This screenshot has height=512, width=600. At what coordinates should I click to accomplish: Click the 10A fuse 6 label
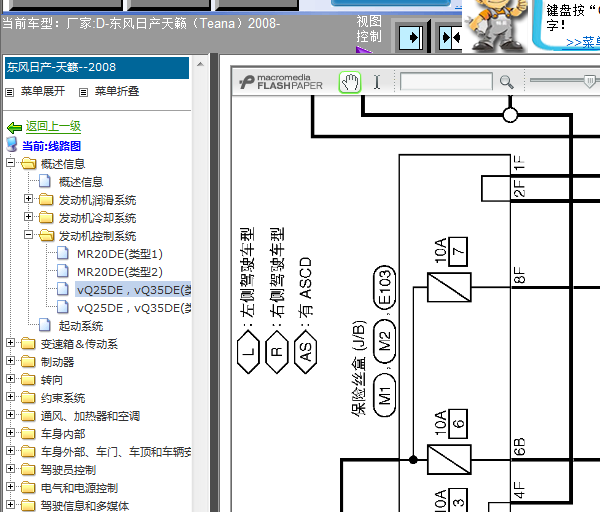click(x=451, y=424)
